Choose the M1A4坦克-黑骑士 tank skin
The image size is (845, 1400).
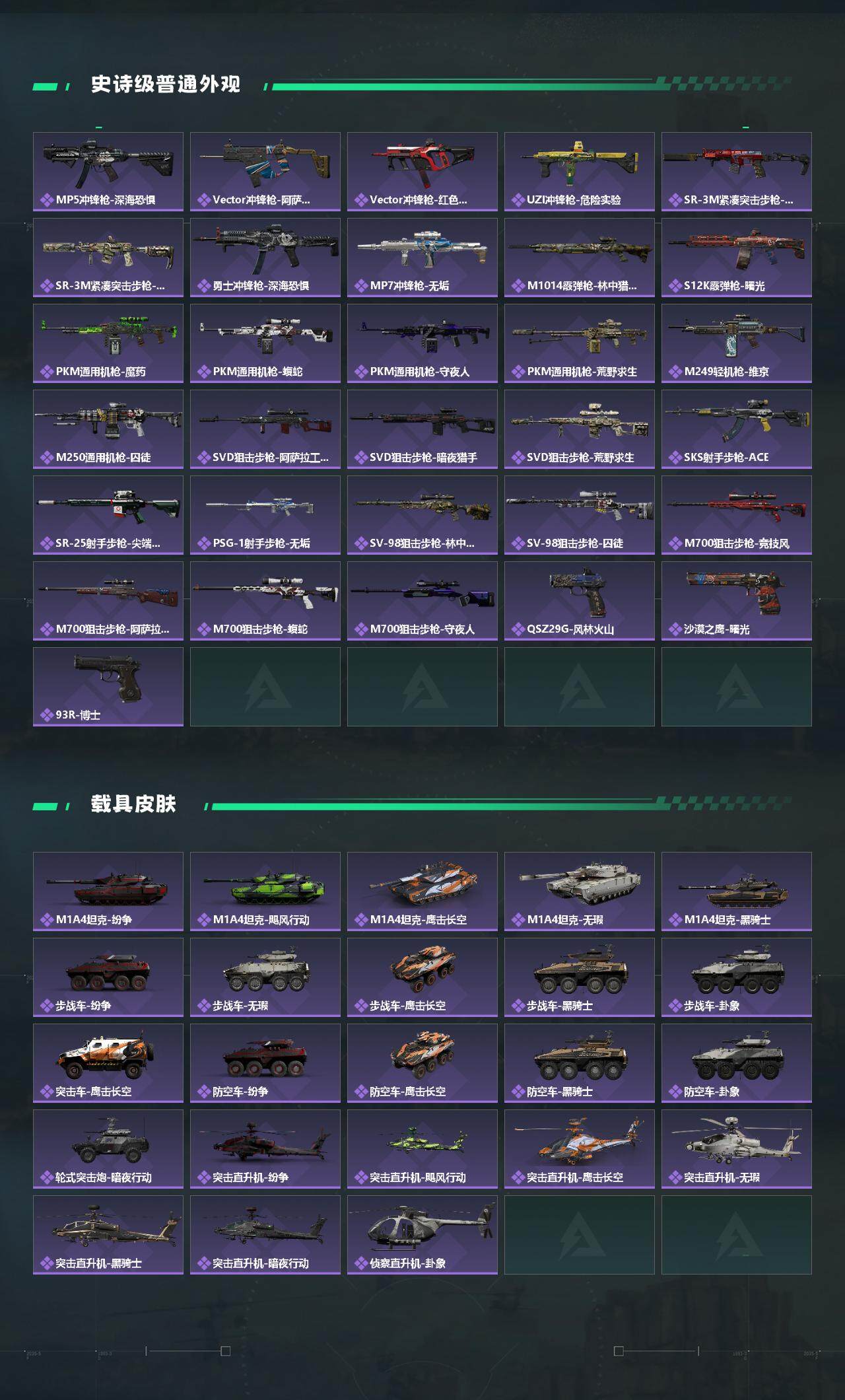pos(737,892)
